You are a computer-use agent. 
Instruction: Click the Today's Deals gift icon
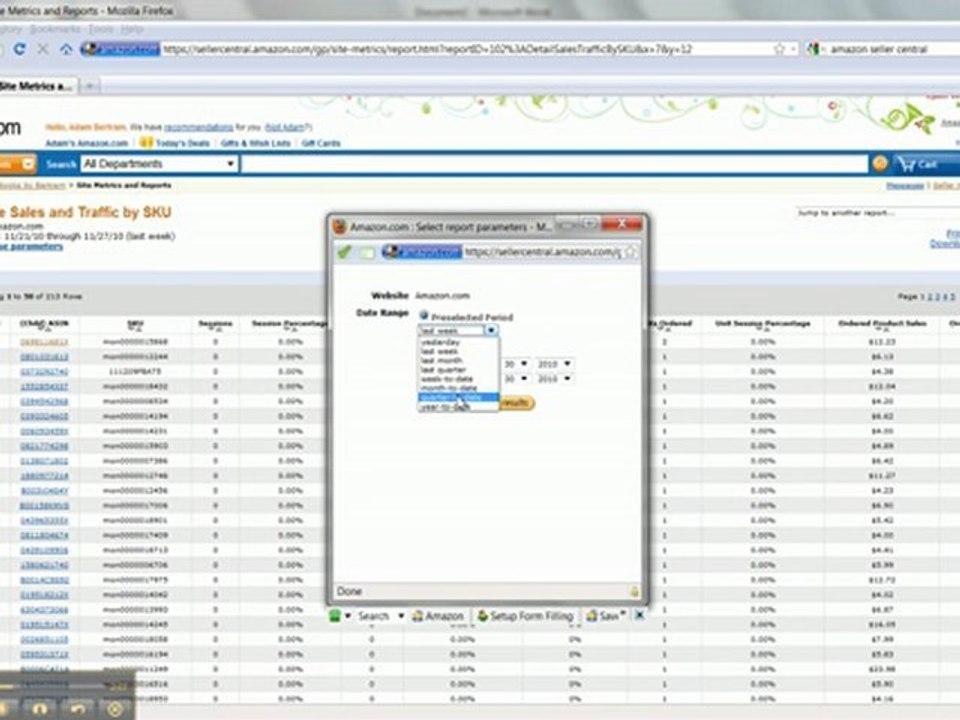pos(146,143)
